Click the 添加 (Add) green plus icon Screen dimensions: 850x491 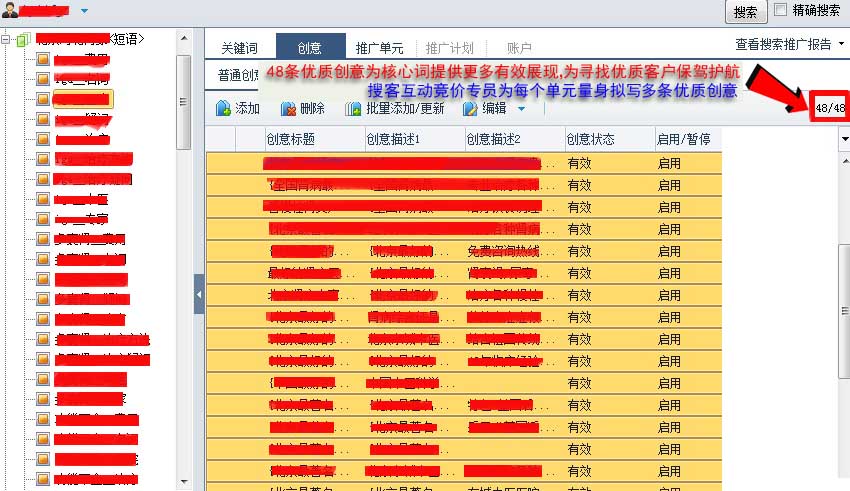coord(222,109)
